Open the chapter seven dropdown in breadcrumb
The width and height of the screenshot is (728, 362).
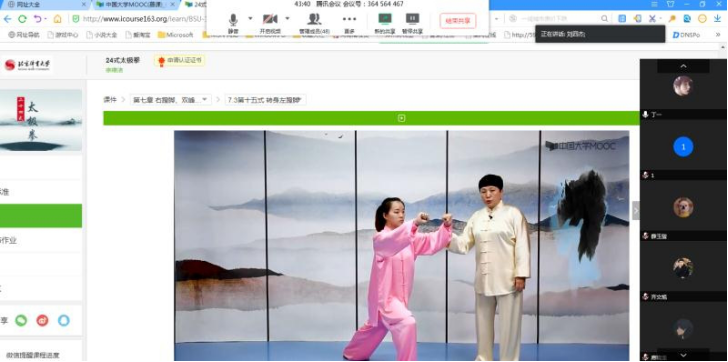tap(170, 100)
